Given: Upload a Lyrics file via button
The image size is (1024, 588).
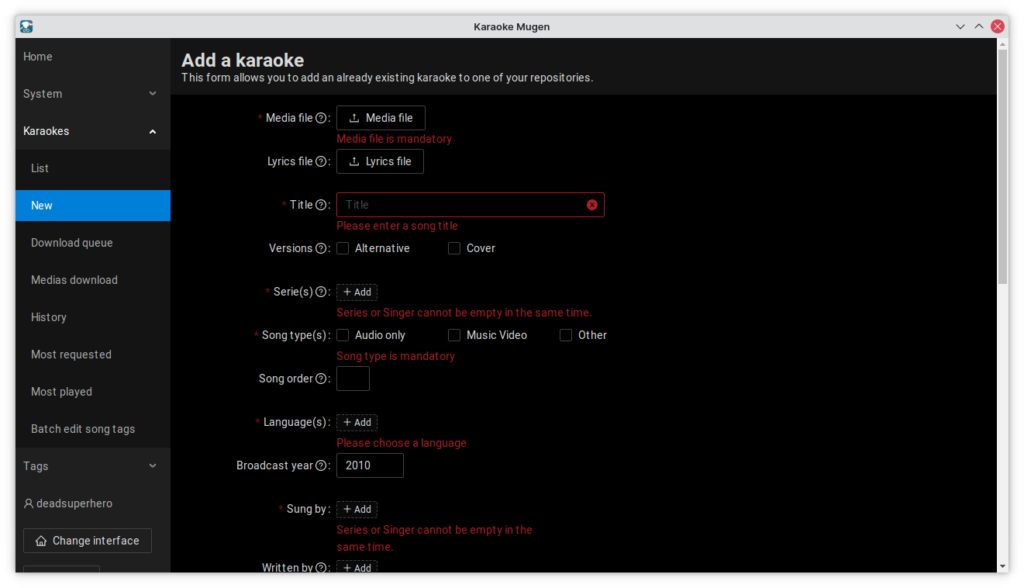Looking at the screenshot, I should 380,161.
